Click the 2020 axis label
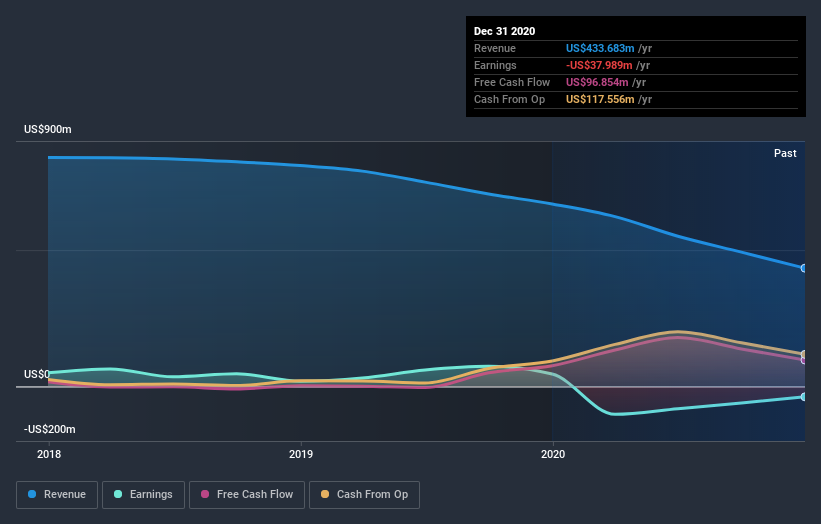This screenshot has height=524, width=821. pyautogui.click(x=553, y=454)
